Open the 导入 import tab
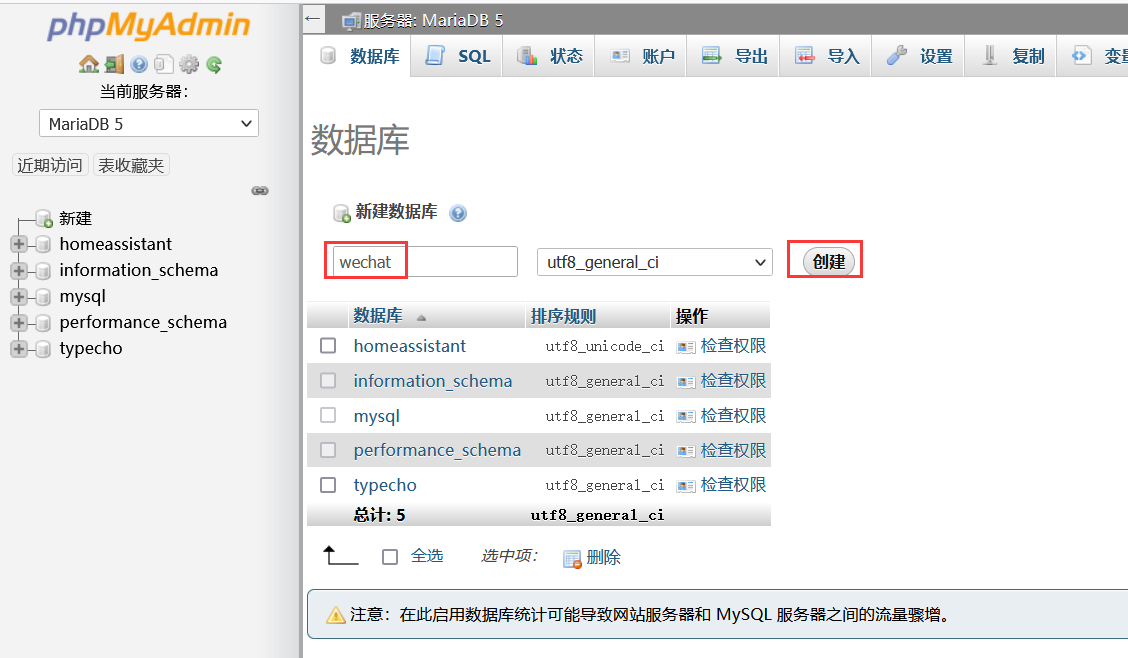Screen dimensions: 1128x658 click(827, 56)
